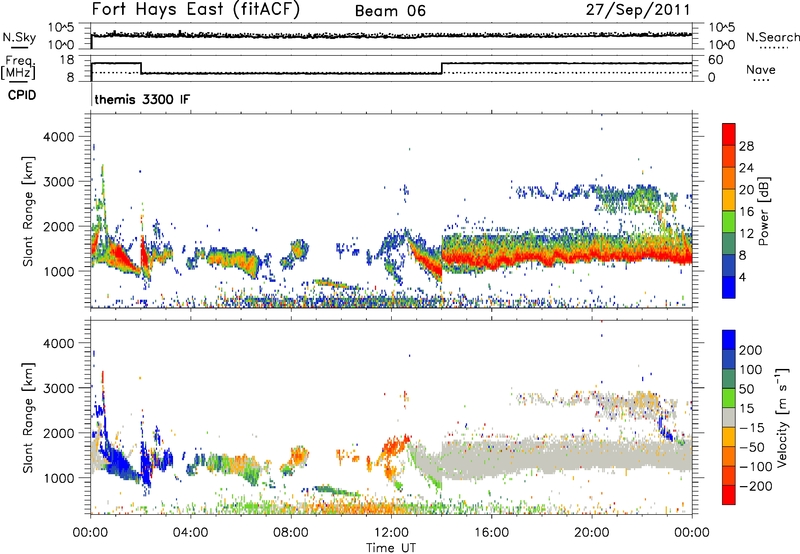This screenshot has height=554, width=800.
Task: Click the 'Velocity [m s-1]' colorbar label
Action: pos(781,417)
